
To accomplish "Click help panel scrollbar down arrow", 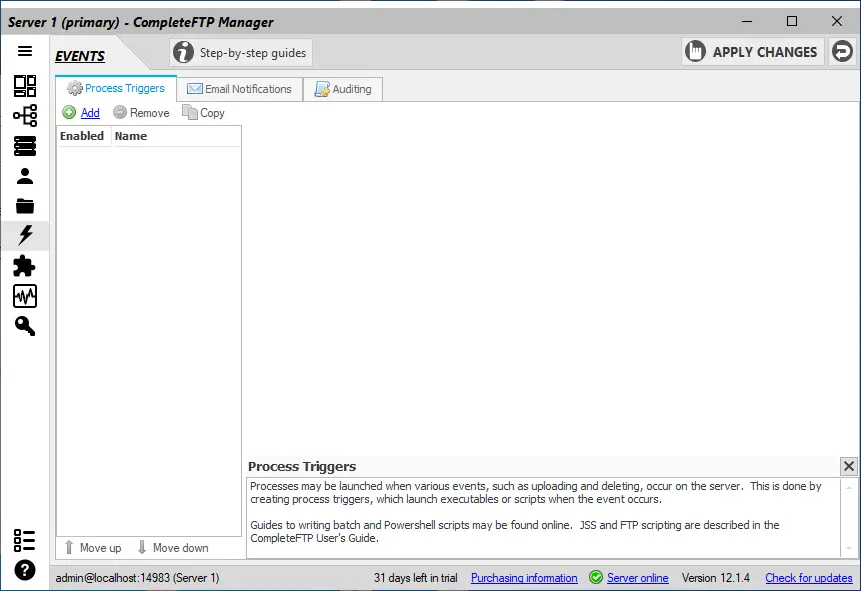I will [849, 548].
